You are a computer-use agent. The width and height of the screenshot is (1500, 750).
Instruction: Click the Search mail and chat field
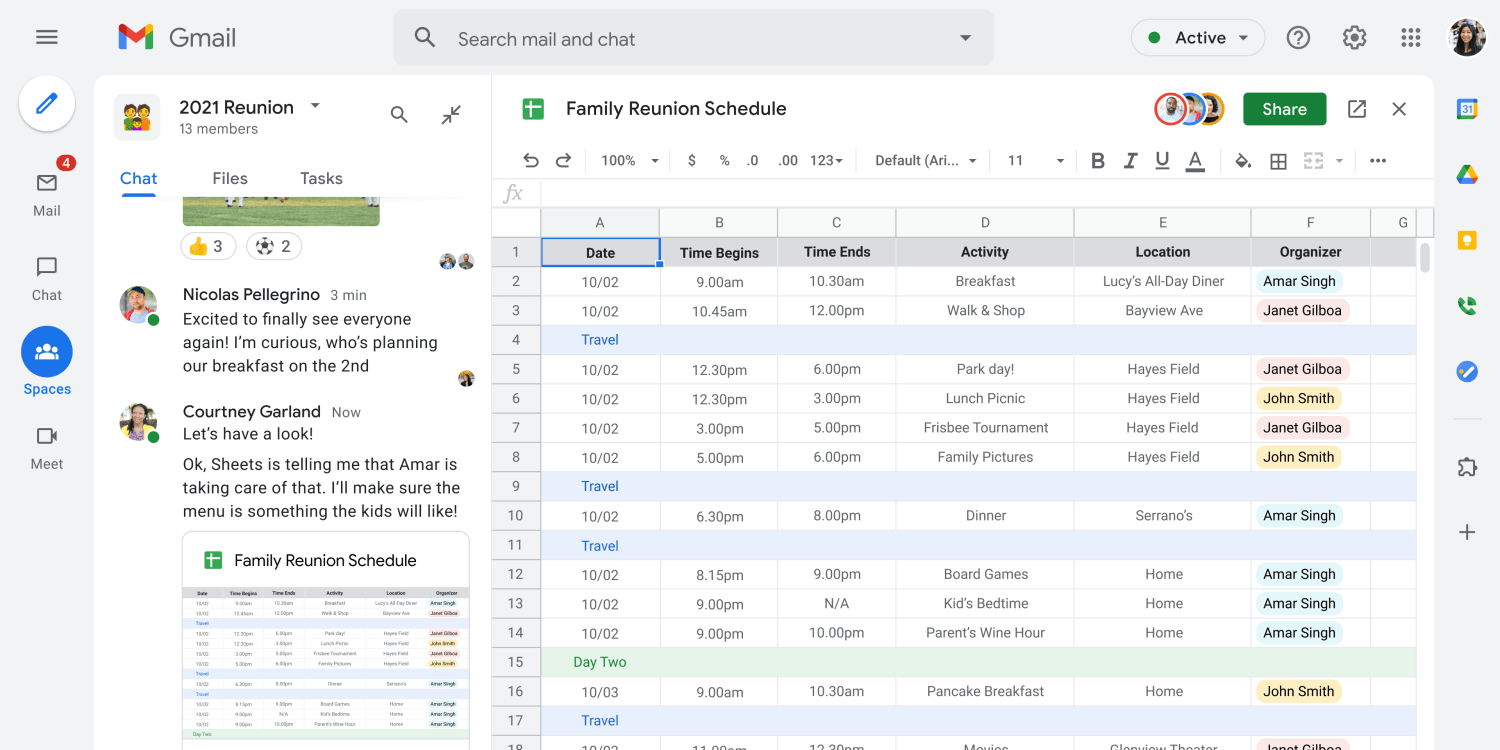pyautogui.click(x=693, y=38)
